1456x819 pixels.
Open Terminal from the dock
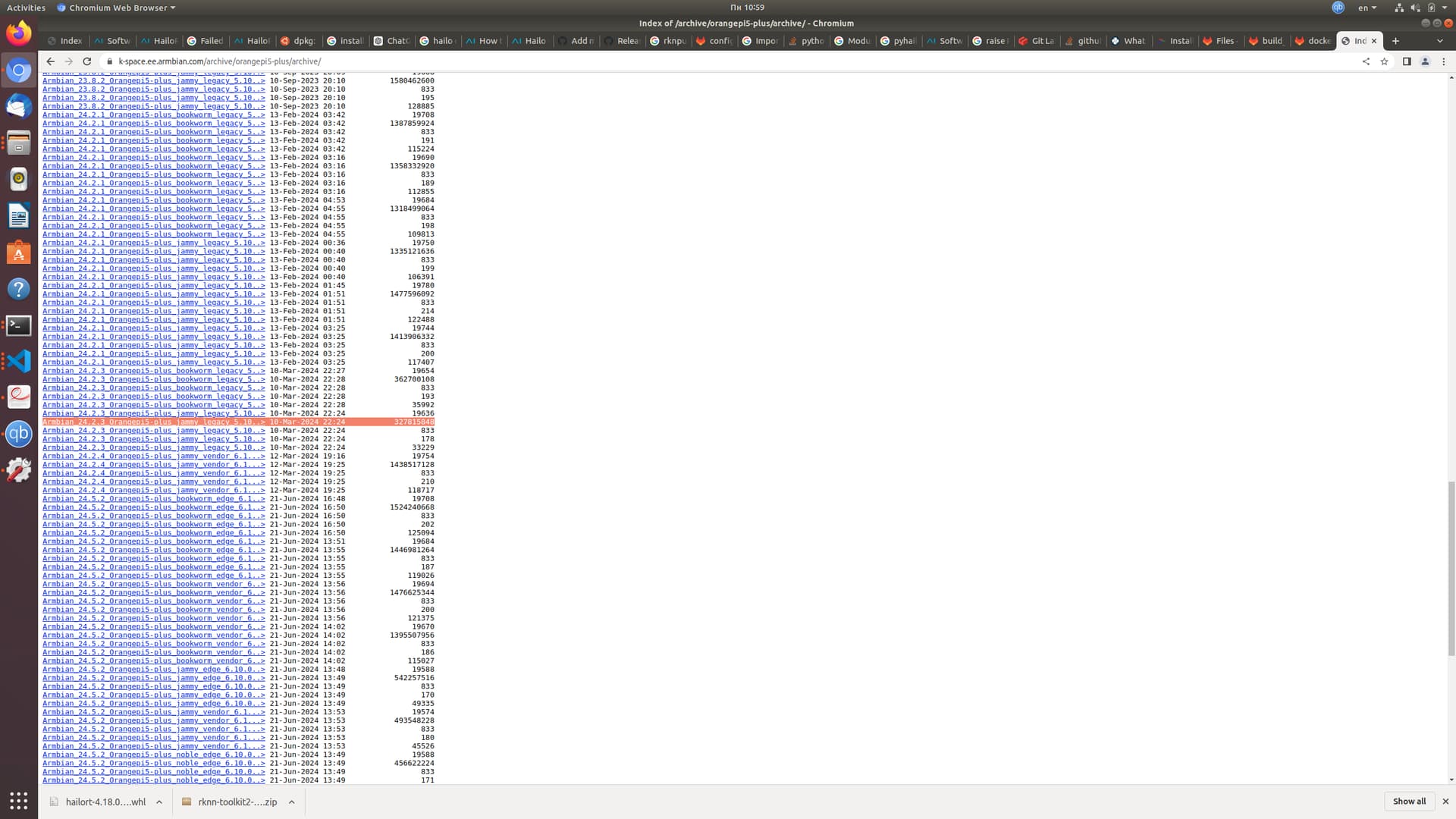(19, 325)
